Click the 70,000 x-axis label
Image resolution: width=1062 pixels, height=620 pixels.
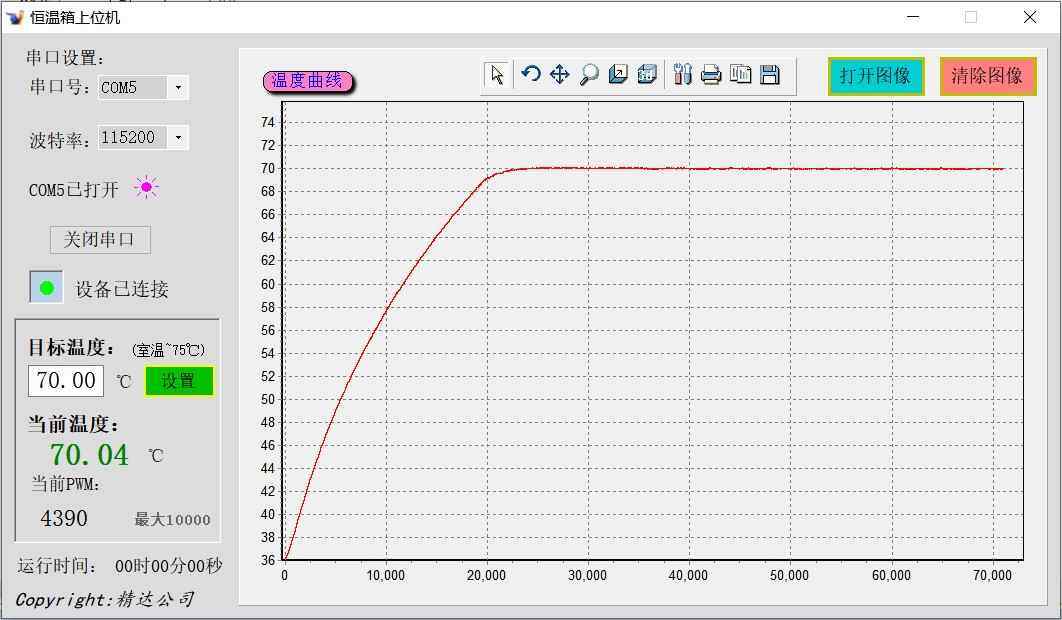pos(992,575)
